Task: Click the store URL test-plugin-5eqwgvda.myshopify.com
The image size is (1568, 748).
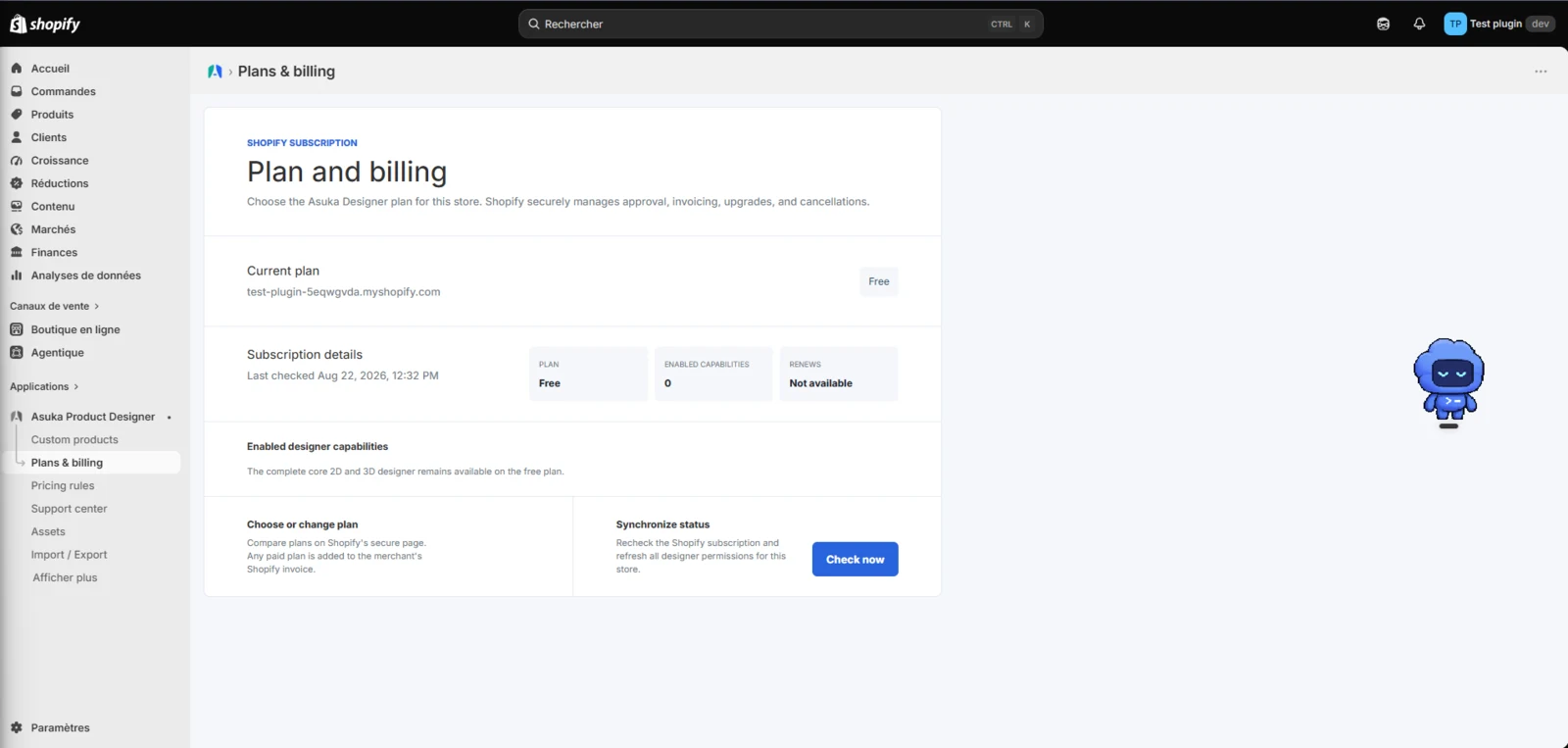Action: coord(343,292)
